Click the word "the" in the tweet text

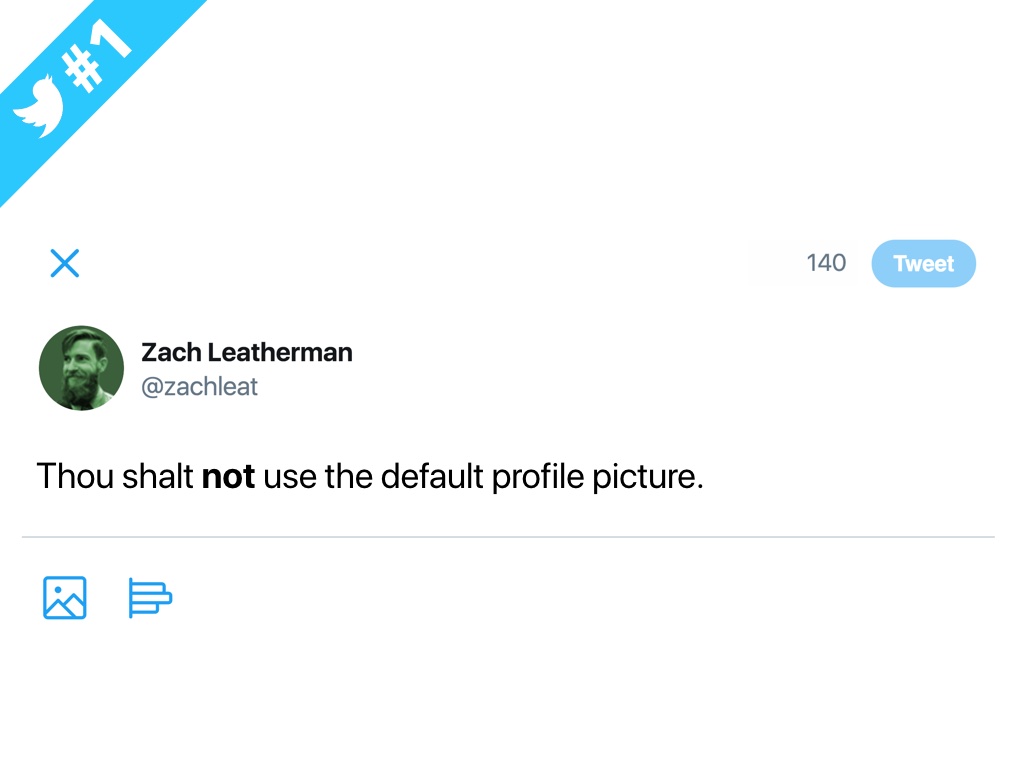tap(349, 477)
